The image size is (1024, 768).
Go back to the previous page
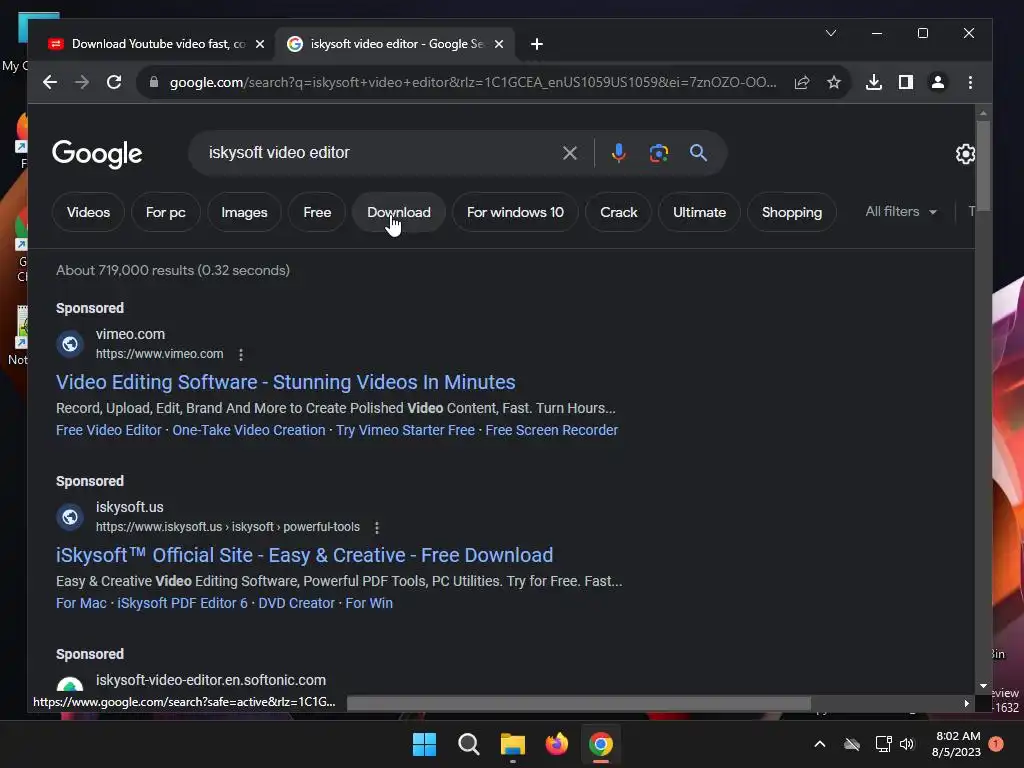coord(50,82)
